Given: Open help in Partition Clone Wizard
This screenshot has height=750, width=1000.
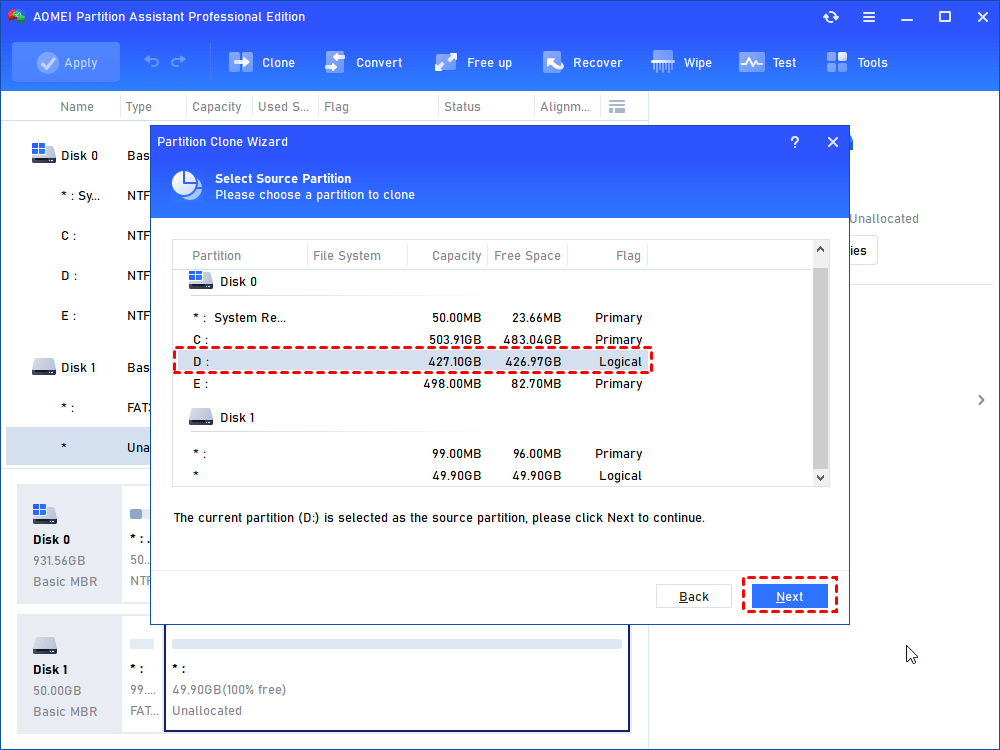Looking at the screenshot, I should (x=795, y=142).
